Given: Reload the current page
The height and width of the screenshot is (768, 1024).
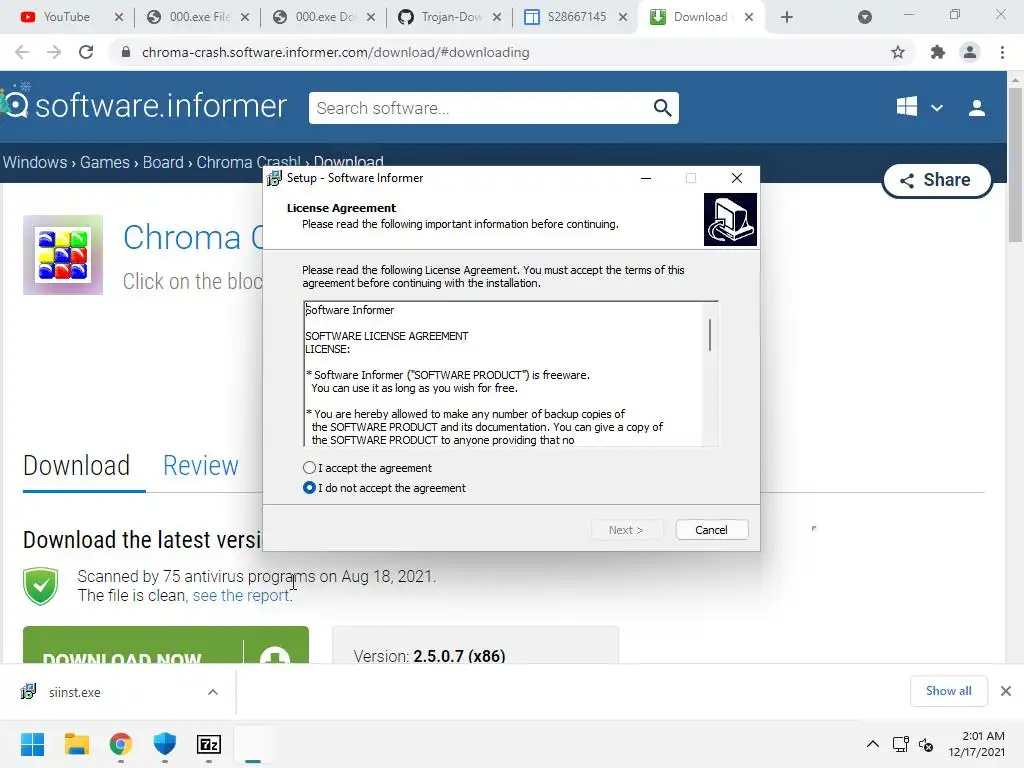Looking at the screenshot, I should [x=86, y=52].
